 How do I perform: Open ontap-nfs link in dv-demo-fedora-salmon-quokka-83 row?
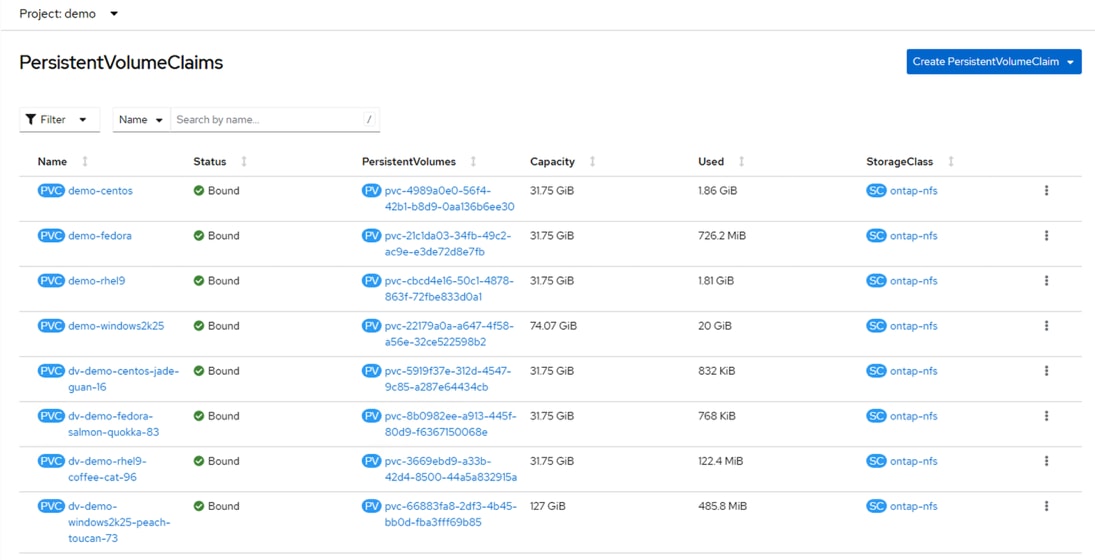coord(914,415)
